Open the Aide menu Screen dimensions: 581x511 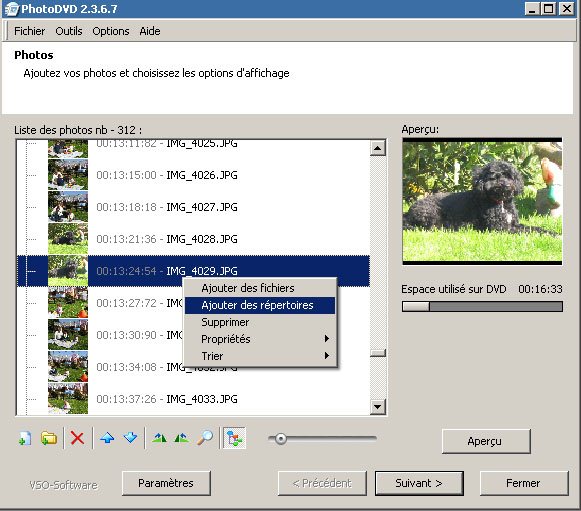(x=150, y=31)
